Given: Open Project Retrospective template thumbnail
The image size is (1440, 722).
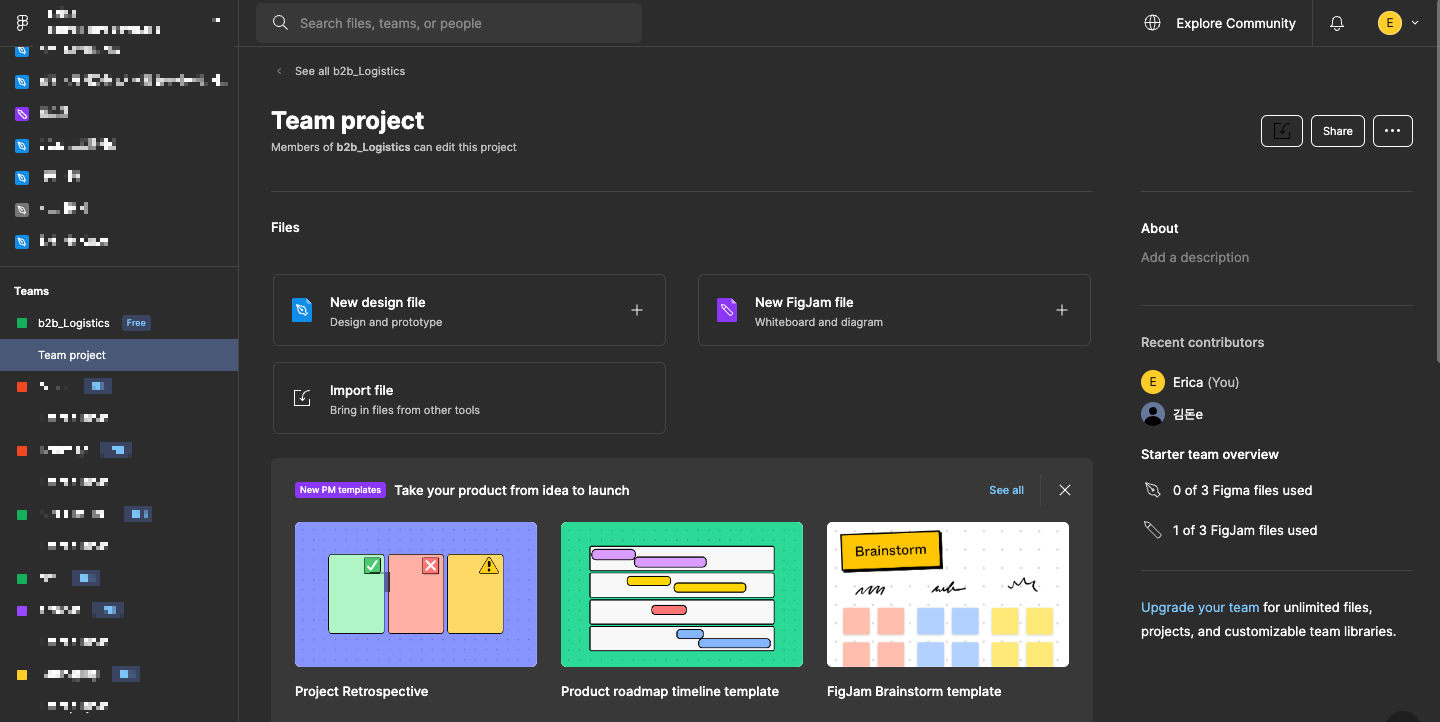Looking at the screenshot, I should tap(416, 594).
